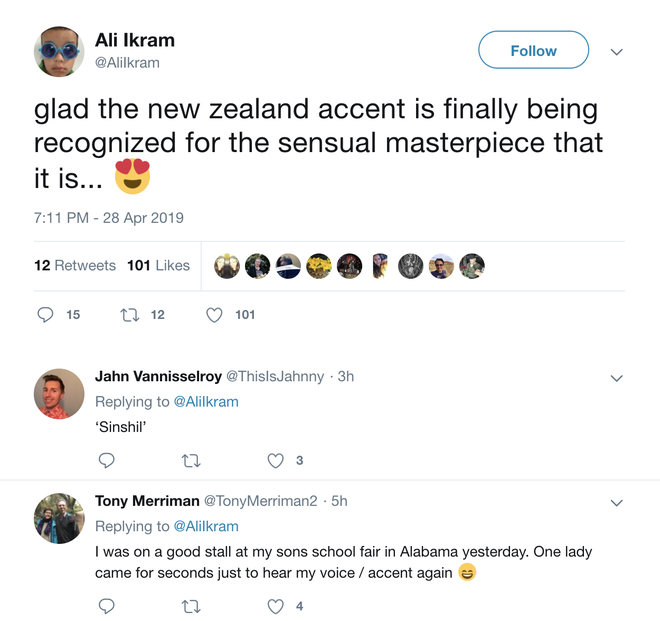This screenshot has height=621, width=660.
Task: Expand options chevron on Tony Merriman's reply
Action: point(617,503)
